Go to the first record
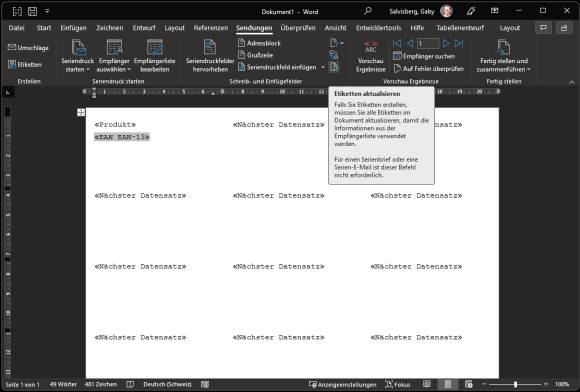Screen dimensions: 580x392 click(397, 44)
